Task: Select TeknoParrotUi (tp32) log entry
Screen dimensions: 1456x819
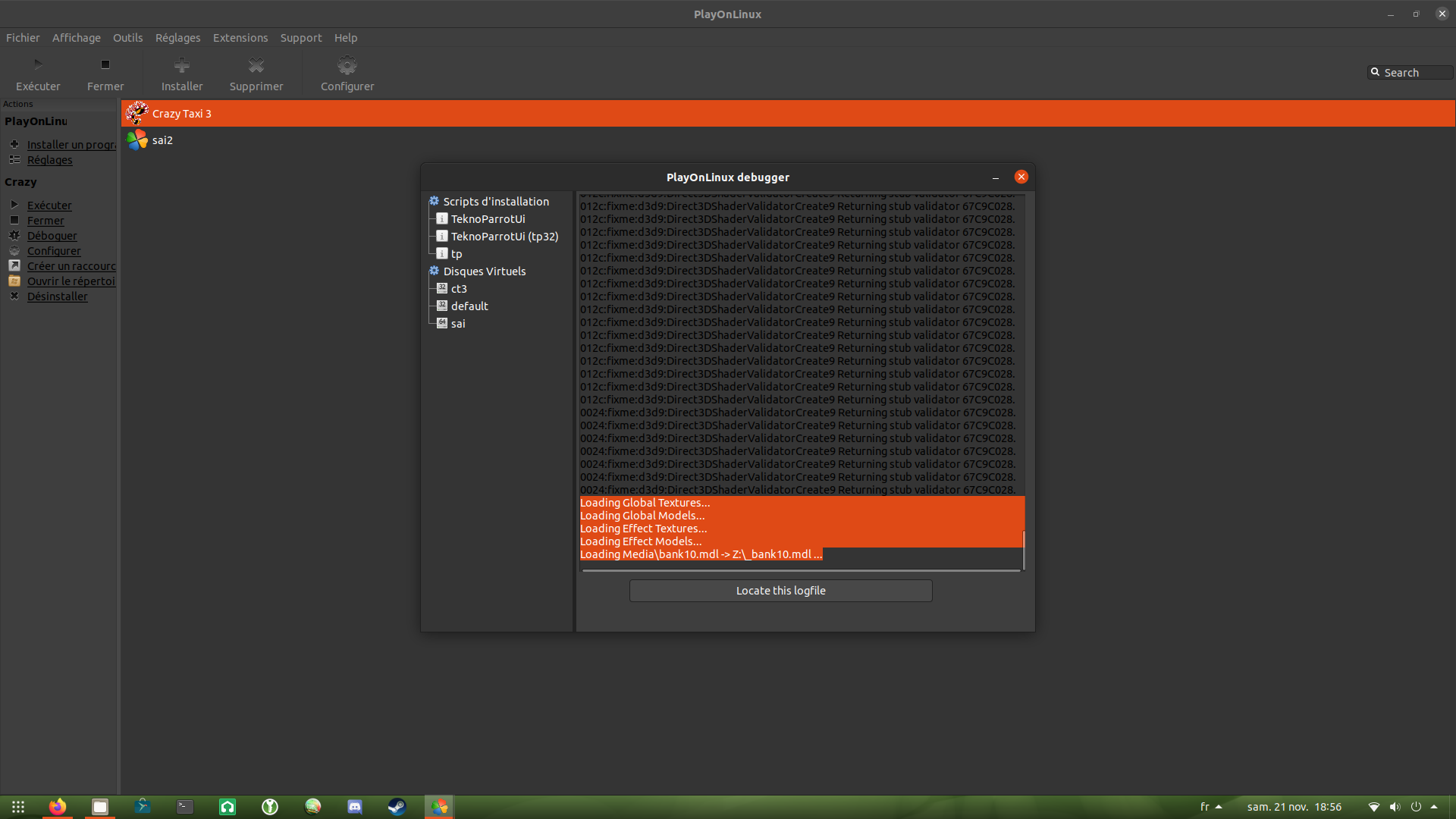Action: click(x=504, y=237)
